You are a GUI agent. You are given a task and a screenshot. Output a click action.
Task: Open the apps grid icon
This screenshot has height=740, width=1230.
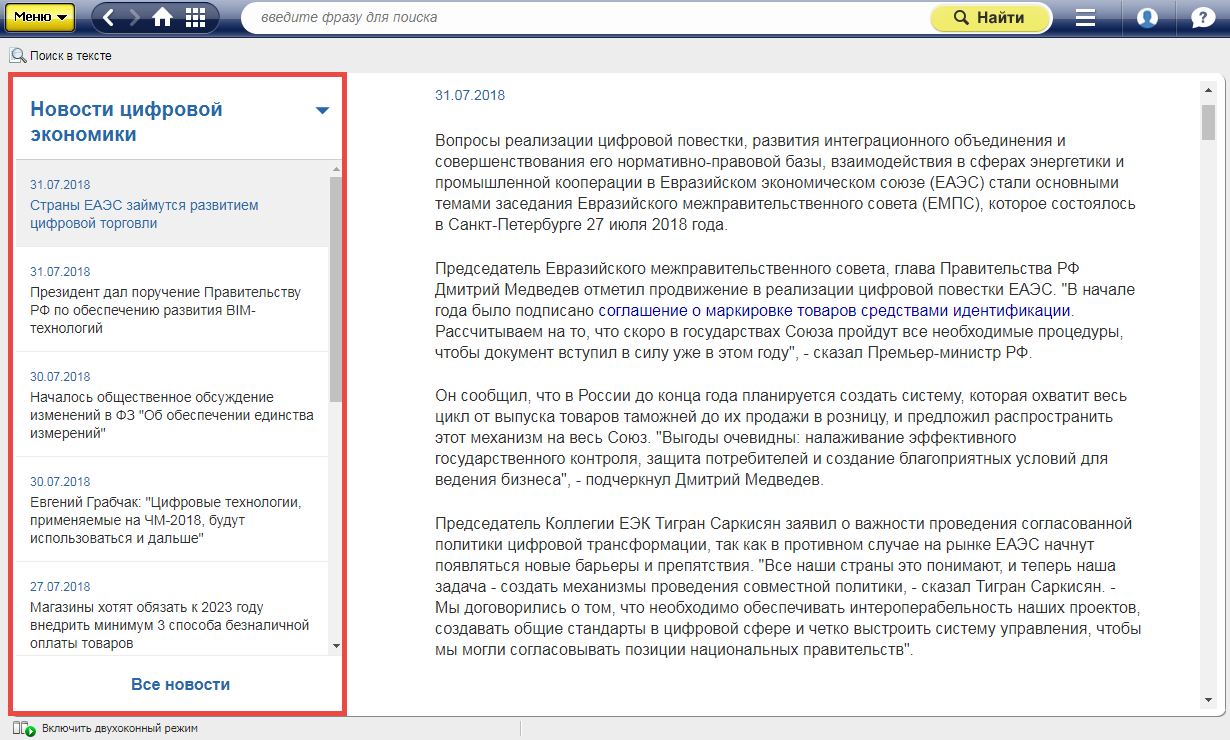pos(195,17)
